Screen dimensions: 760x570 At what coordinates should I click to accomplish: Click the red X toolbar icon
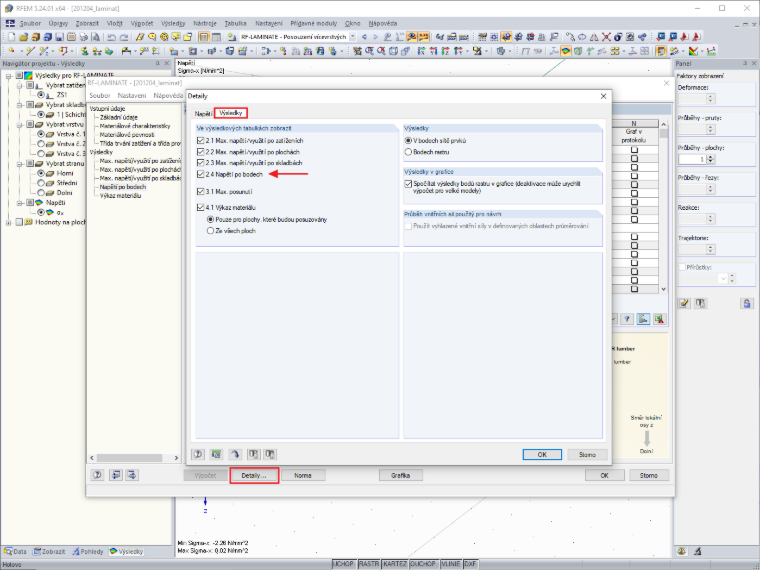pyautogui.click(x=606, y=37)
